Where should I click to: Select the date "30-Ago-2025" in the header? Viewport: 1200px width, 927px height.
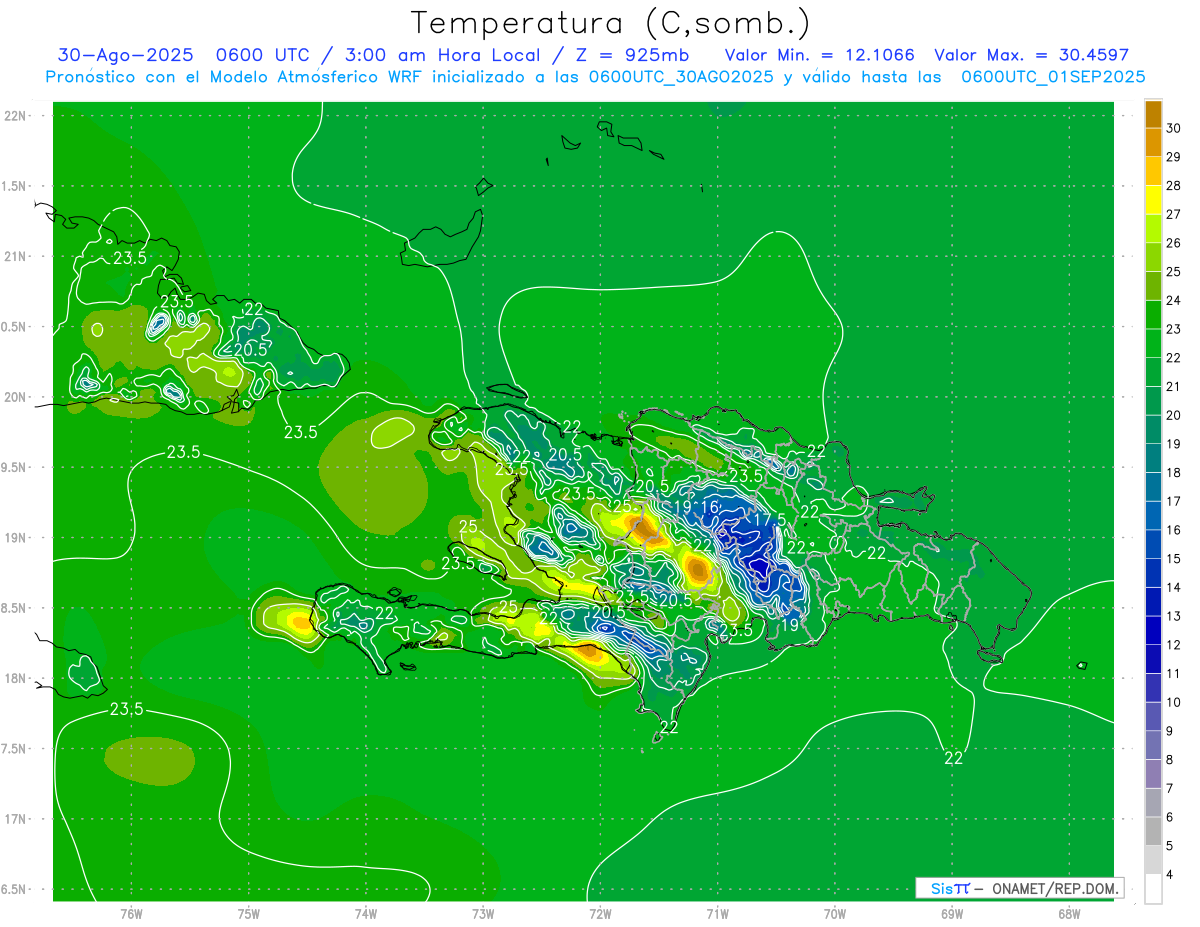(127, 55)
